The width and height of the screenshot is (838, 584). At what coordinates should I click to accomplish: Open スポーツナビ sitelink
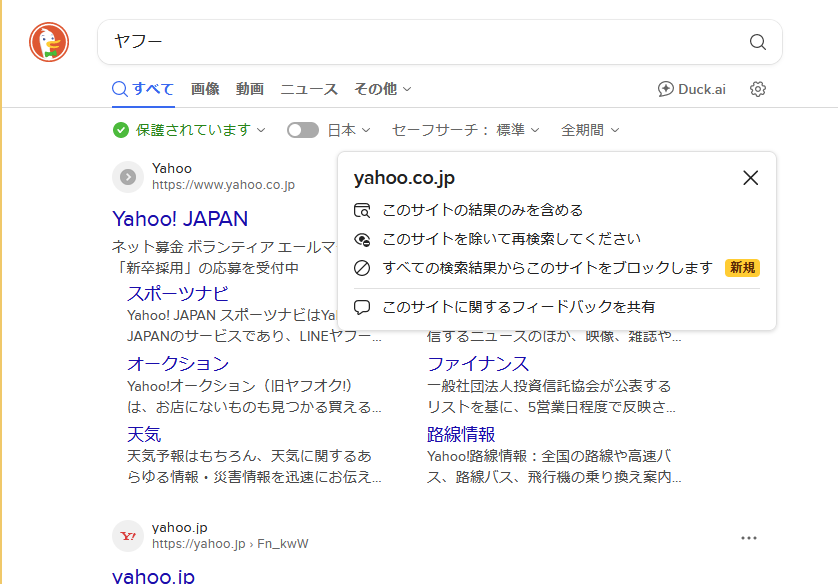(x=178, y=293)
